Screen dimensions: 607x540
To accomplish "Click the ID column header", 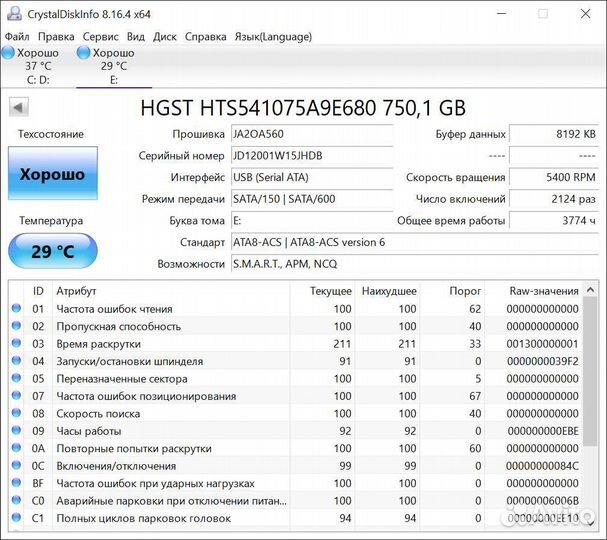I will point(38,291).
